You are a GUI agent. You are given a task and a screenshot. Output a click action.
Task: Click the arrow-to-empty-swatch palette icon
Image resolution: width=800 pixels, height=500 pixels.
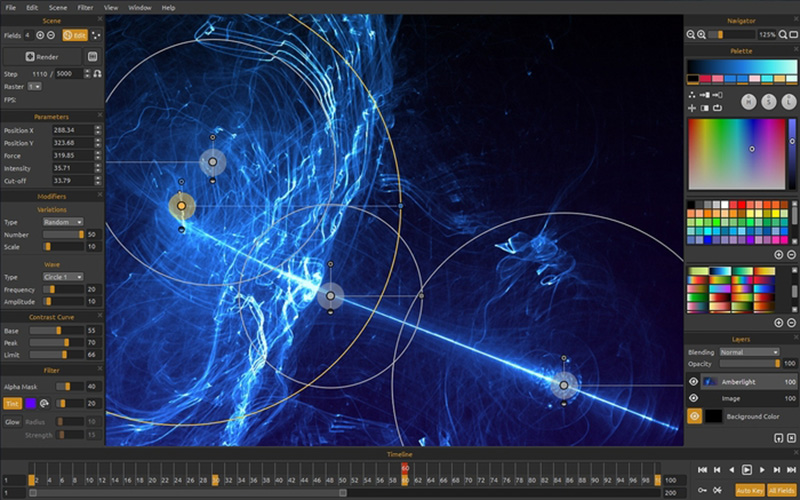717,94
